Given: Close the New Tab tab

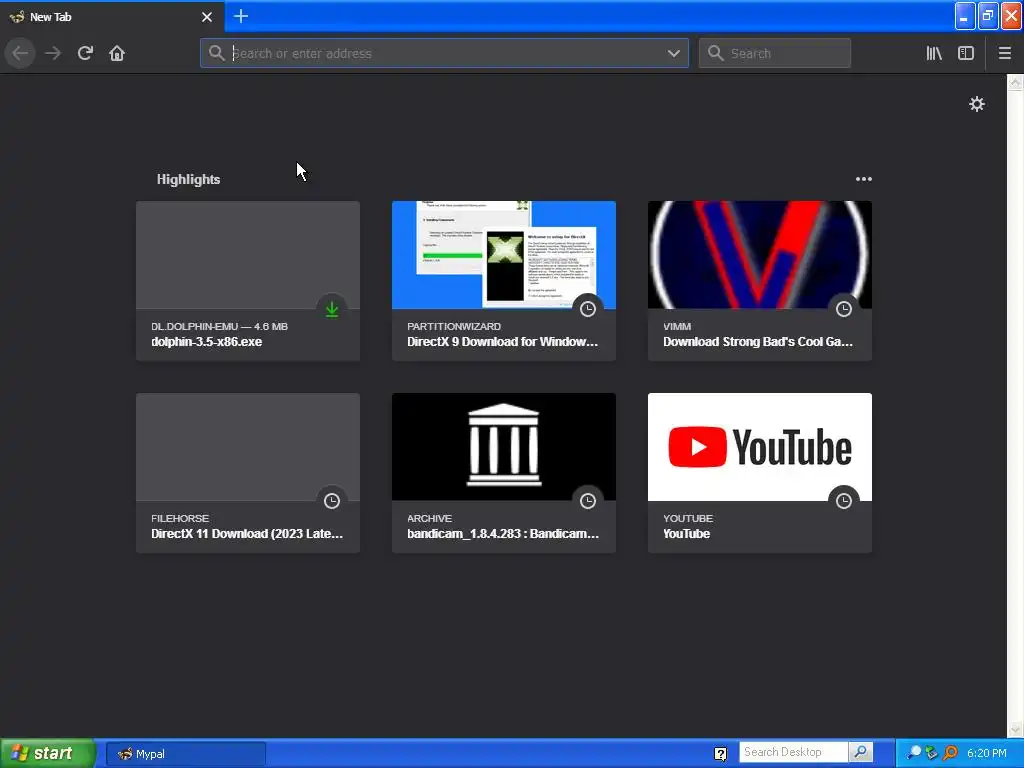Looking at the screenshot, I should click(x=207, y=17).
